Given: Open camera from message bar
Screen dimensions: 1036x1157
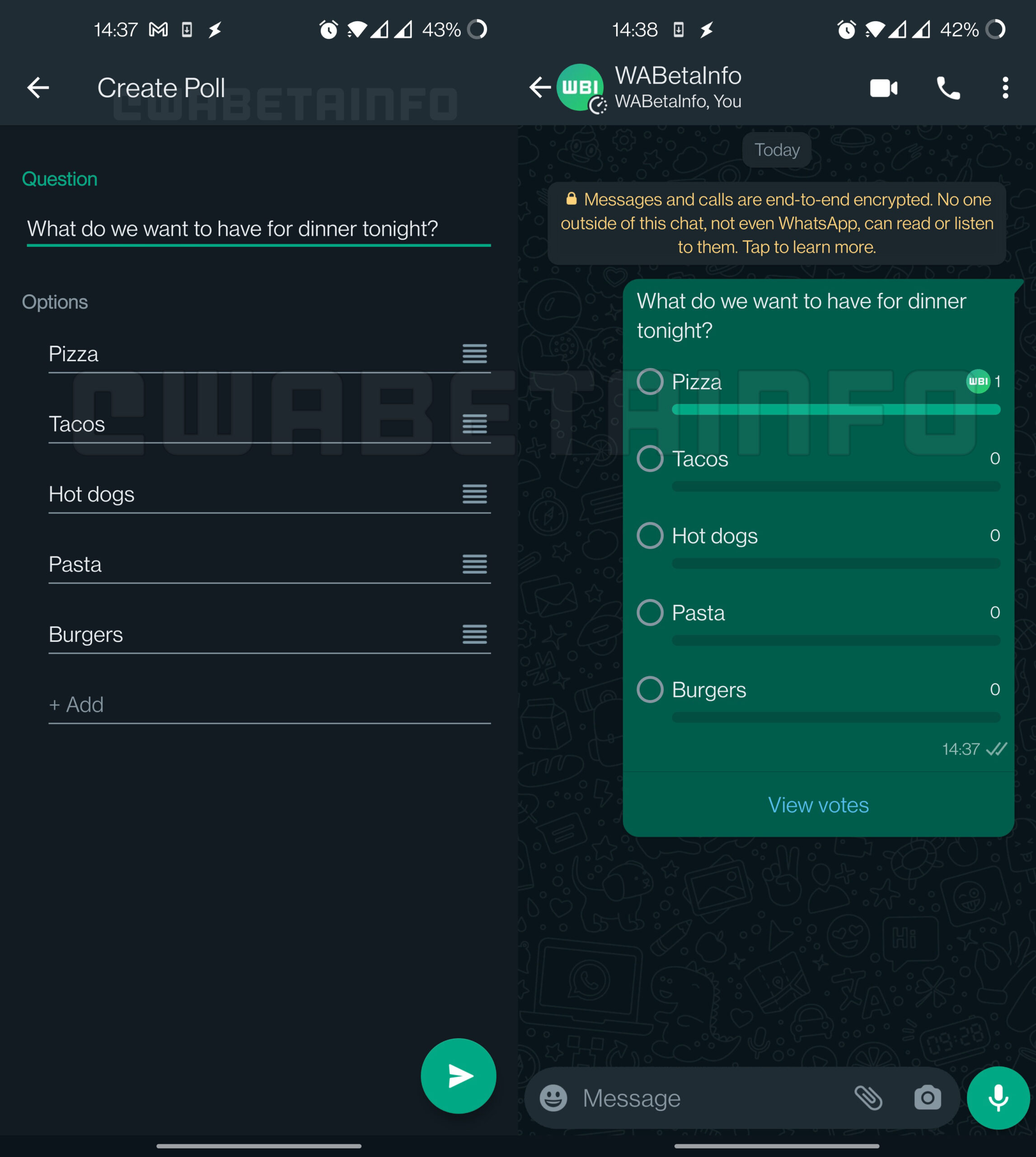Looking at the screenshot, I should [927, 1097].
